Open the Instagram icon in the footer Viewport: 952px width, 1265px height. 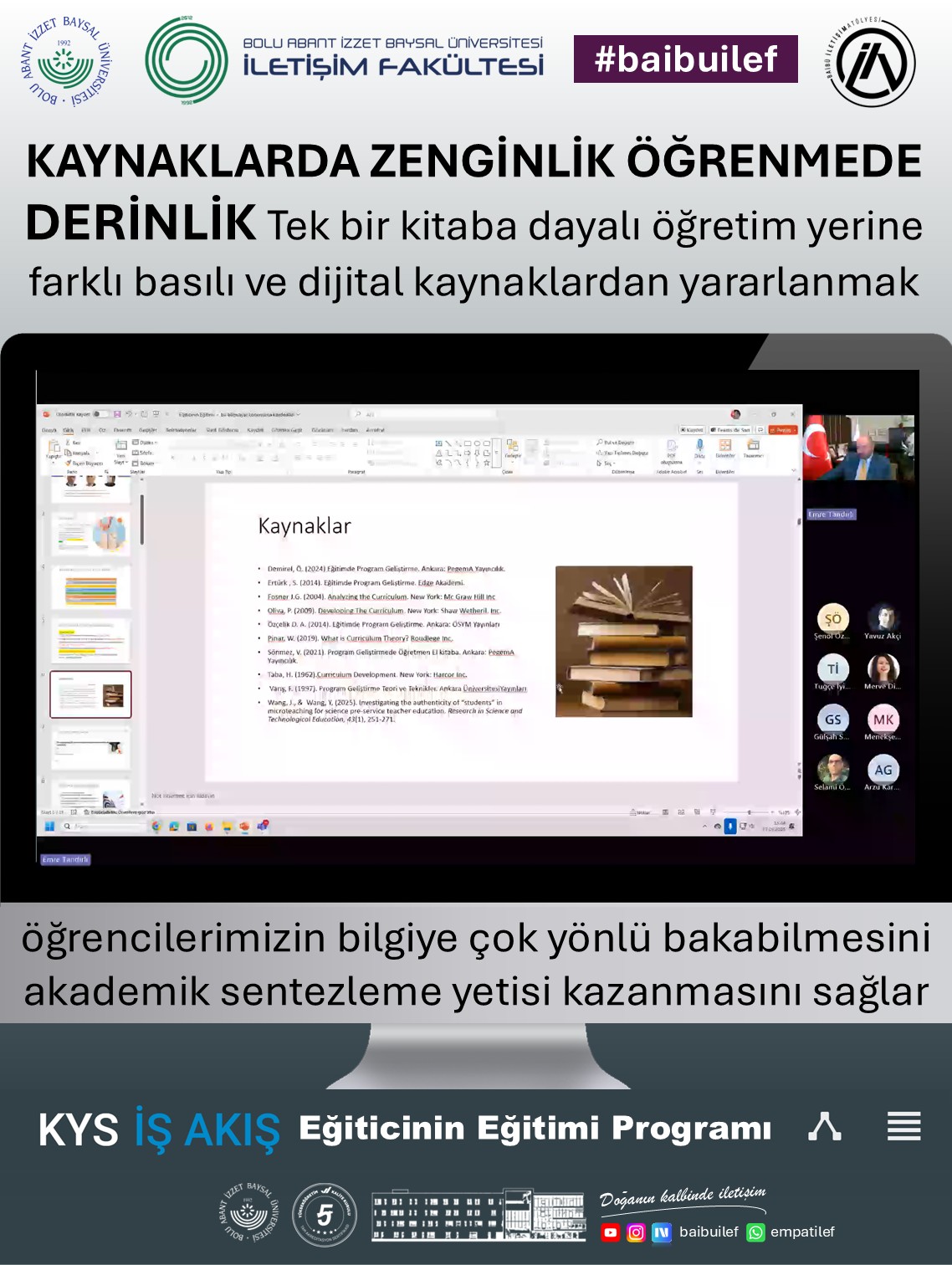coord(636,1232)
